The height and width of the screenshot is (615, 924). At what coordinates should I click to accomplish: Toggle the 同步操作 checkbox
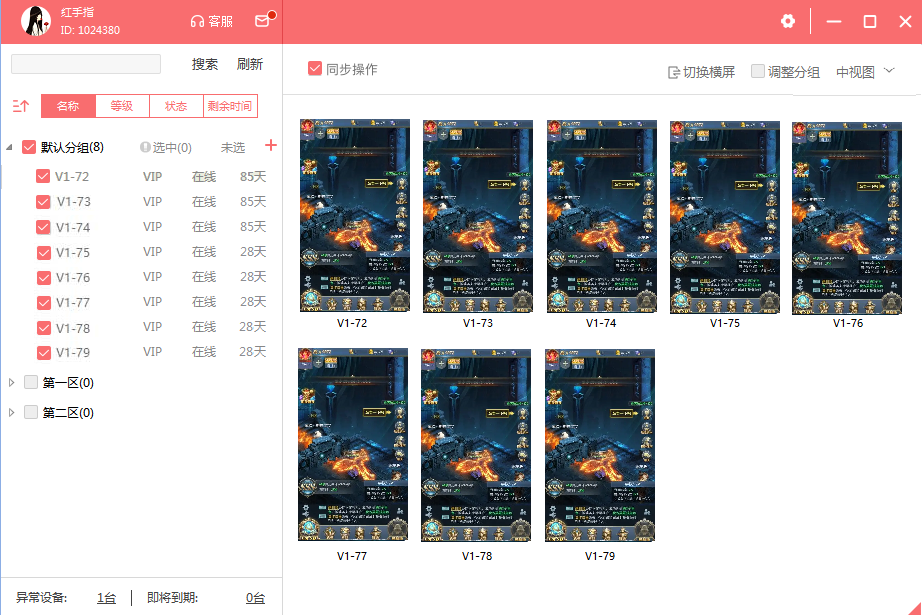coord(315,69)
